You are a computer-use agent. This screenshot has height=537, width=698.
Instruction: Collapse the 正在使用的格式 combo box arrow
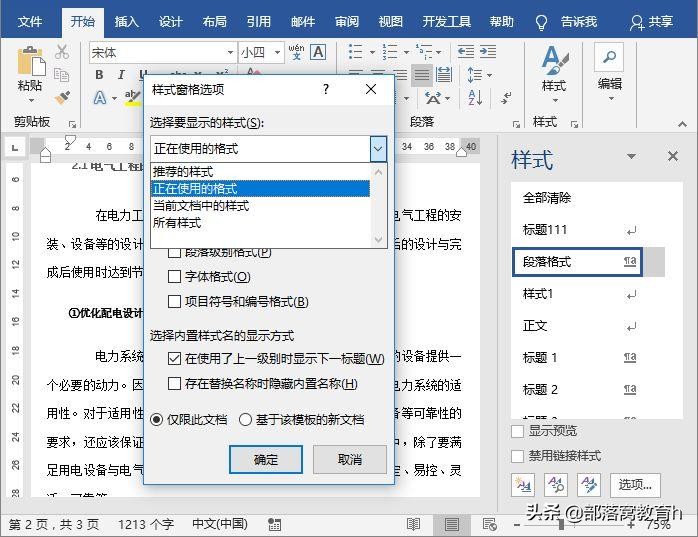[378, 149]
